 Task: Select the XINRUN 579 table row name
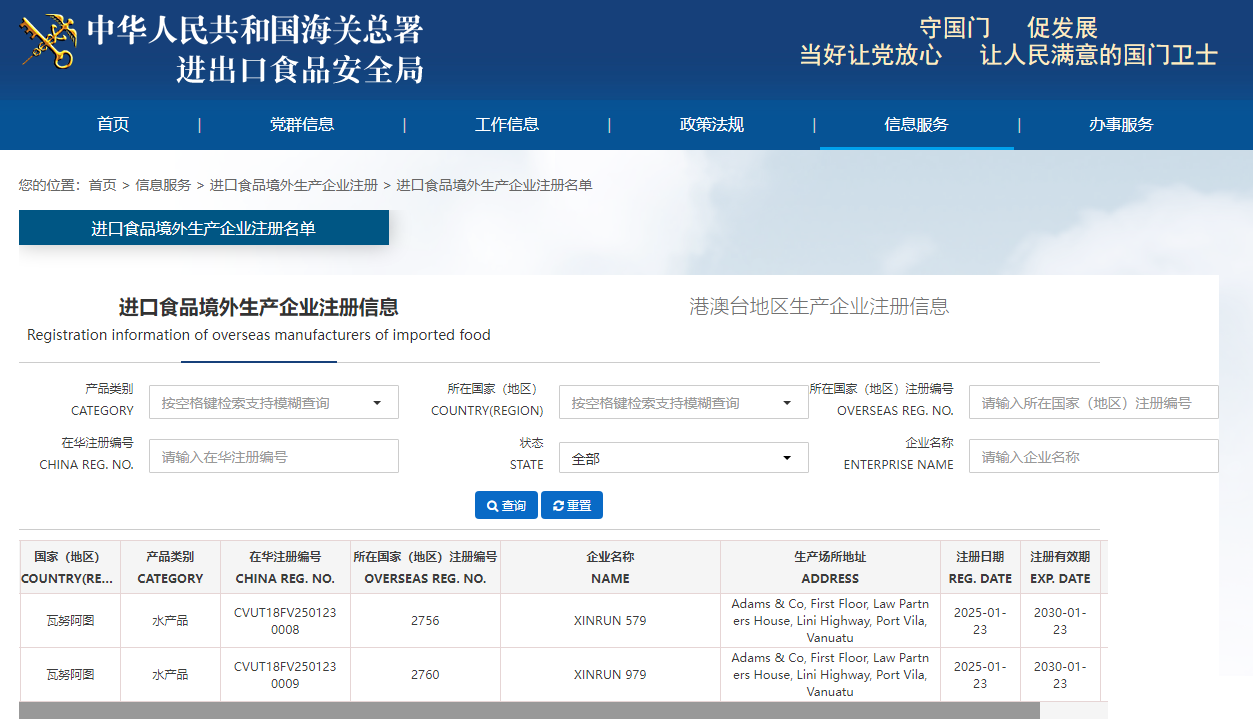pyautogui.click(x=610, y=621)
